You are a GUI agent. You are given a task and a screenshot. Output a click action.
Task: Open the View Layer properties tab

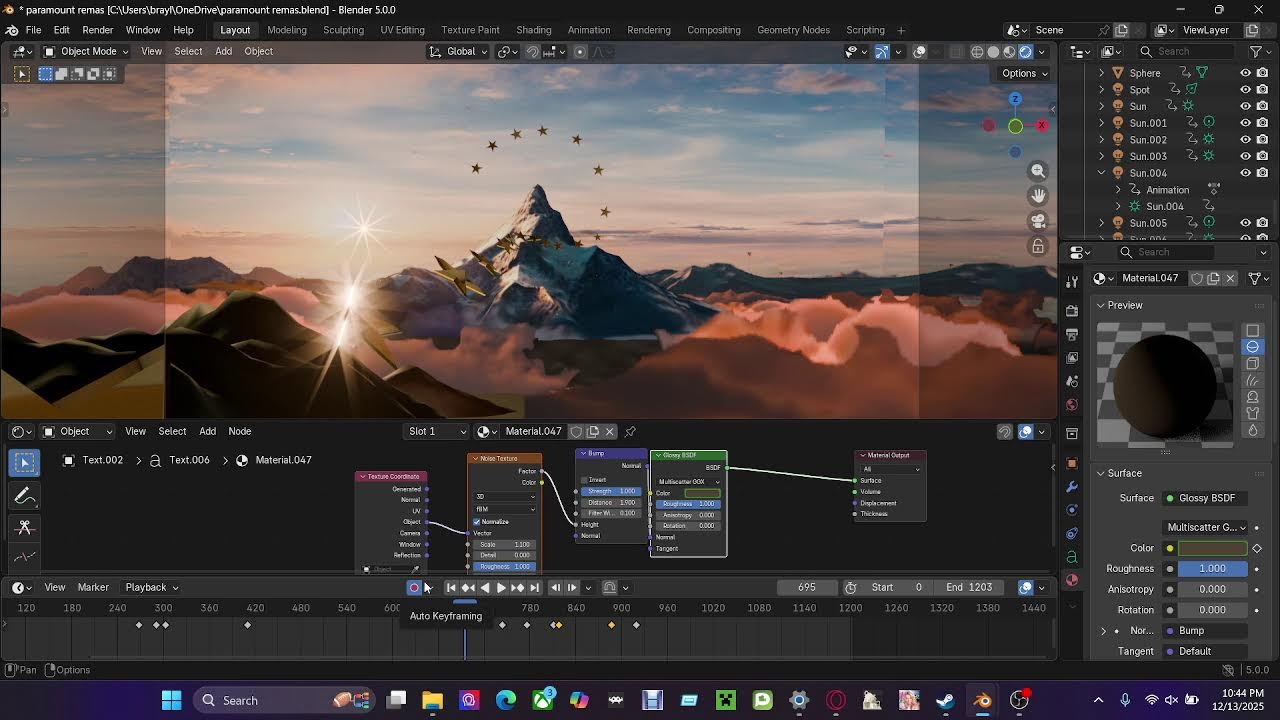pos(1072,357)
